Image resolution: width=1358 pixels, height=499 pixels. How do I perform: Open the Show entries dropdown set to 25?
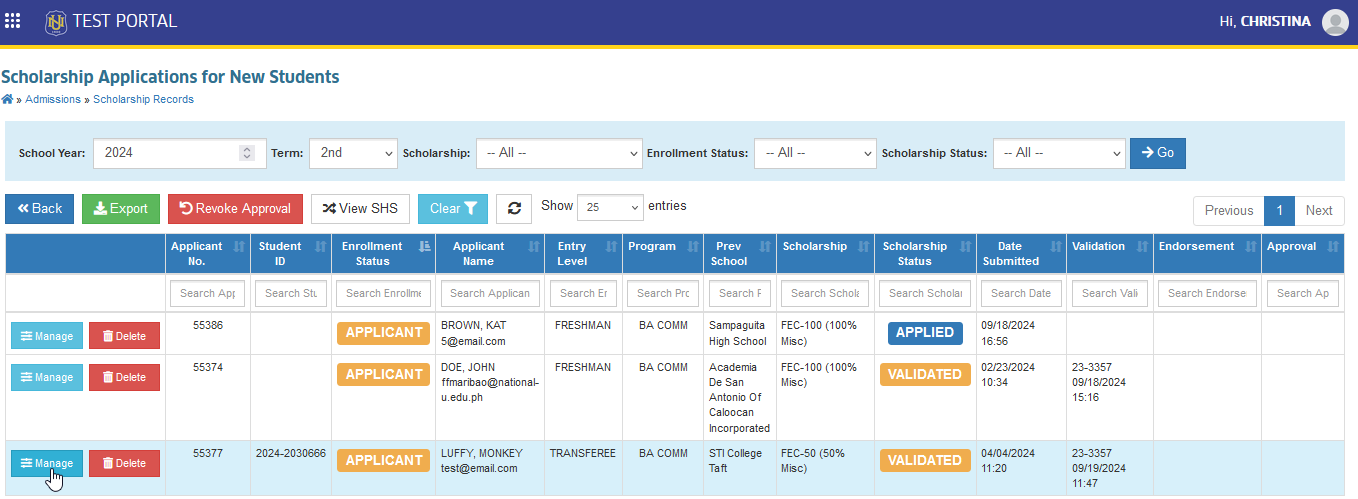610,207
